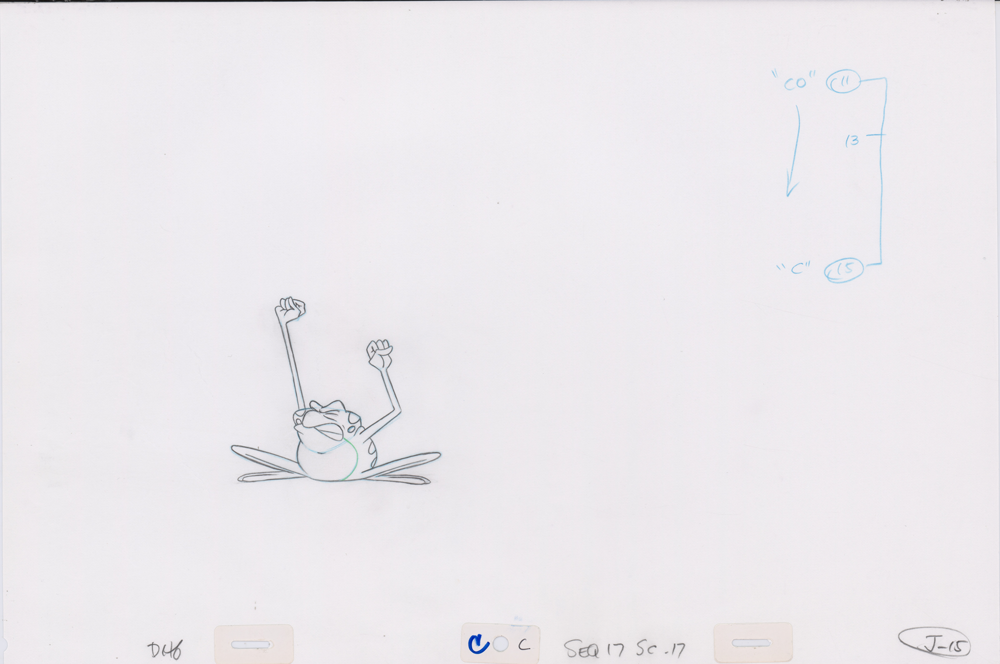Click the frog's round belly

pyautogui.click(x=329, y=460)
